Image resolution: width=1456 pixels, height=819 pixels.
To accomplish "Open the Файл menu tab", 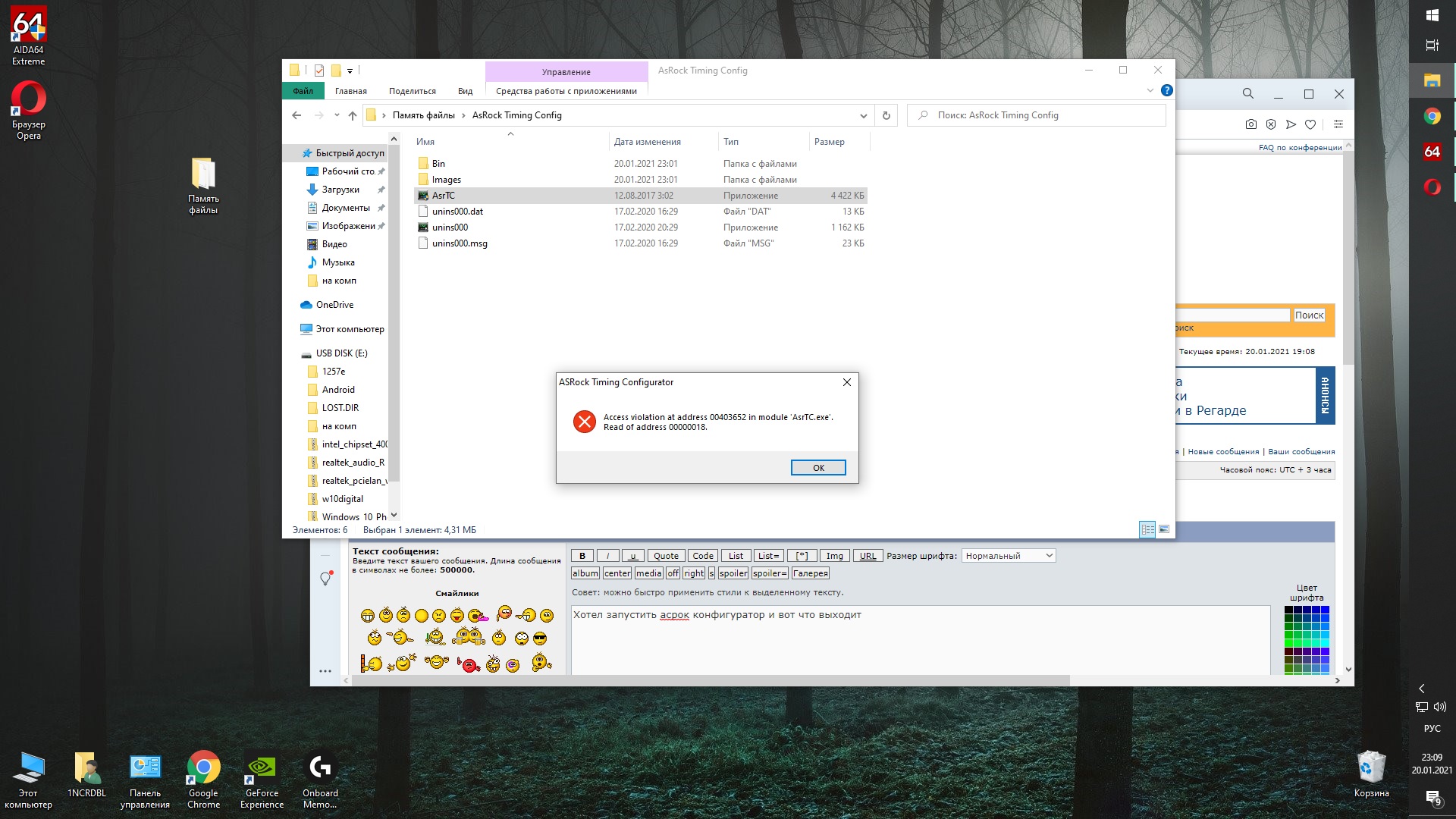I will pos(303,91).
